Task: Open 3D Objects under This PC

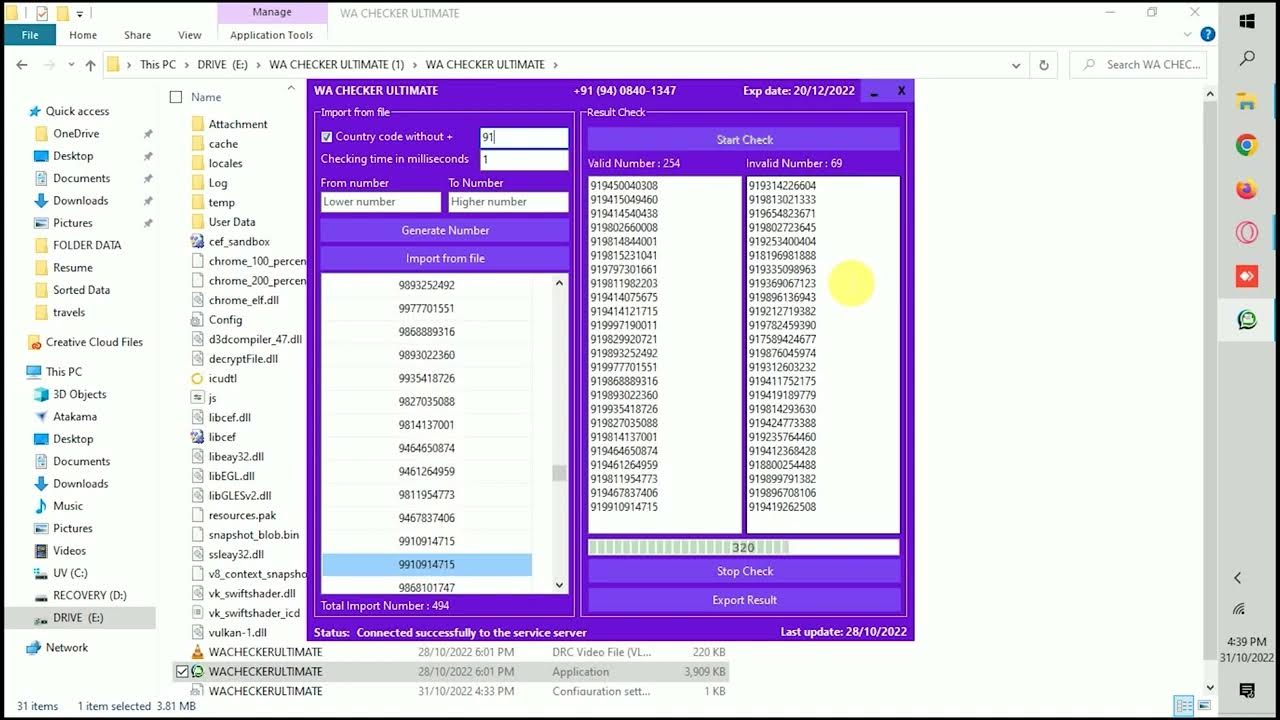Action: pyautogui.click(x=79, y=395)
